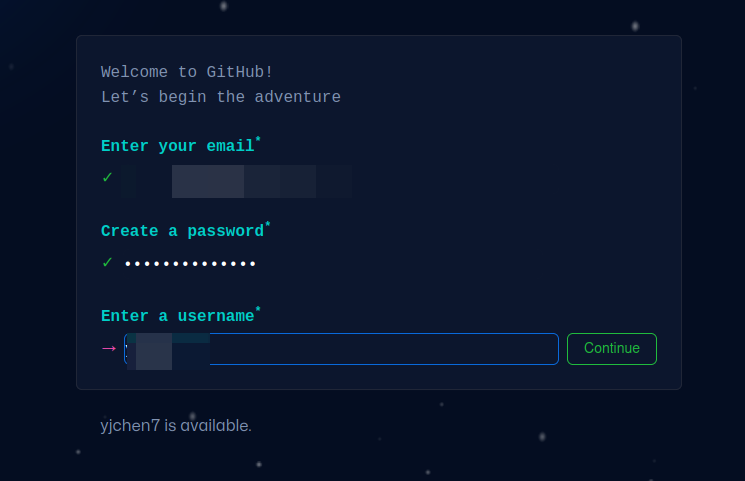Screen dimensions: 745x481
Task: Click the "yjchen7 is available." message
Action: point(176,425)
